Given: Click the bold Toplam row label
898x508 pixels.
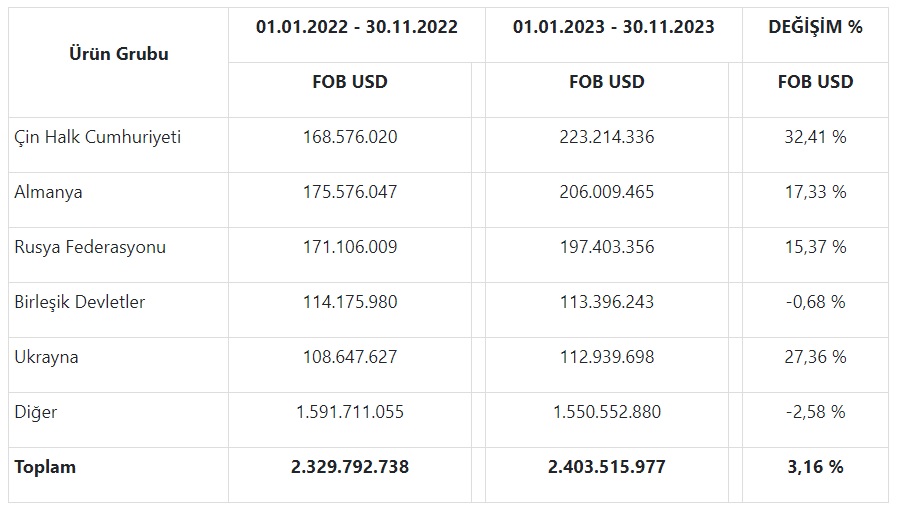Looking at the screenshot, I should coord(45,467).
